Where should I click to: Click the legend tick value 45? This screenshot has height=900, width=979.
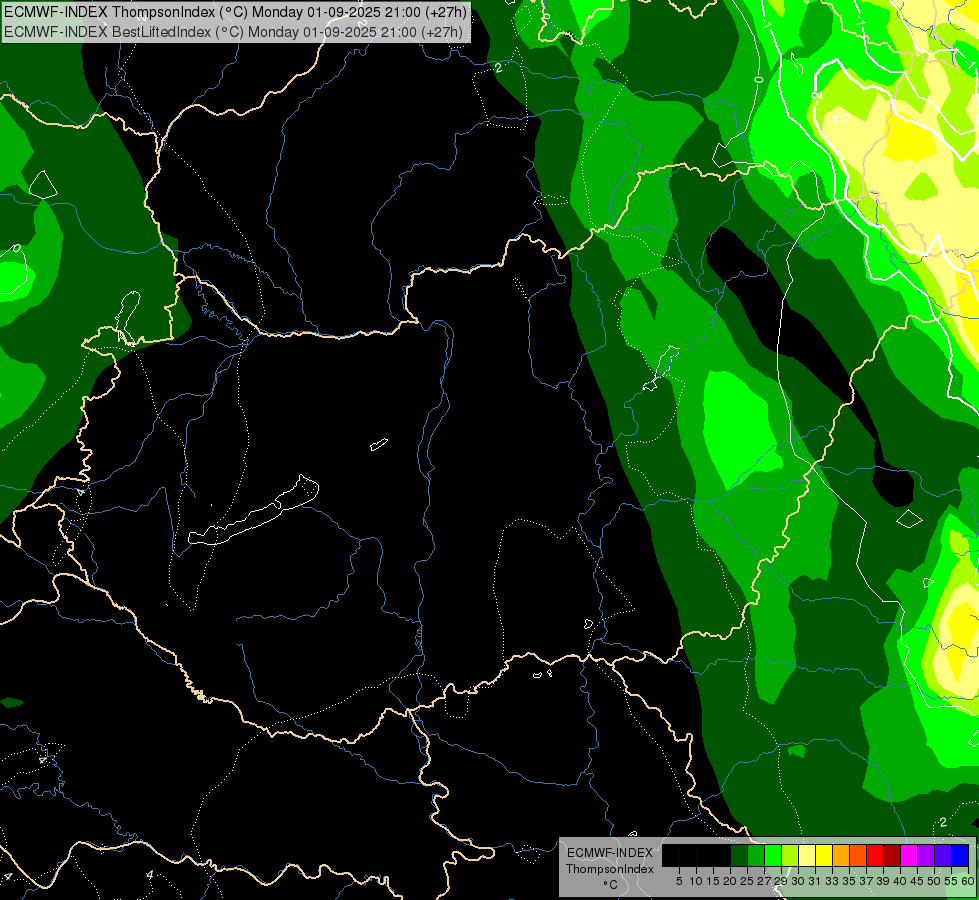pos(917,881)
